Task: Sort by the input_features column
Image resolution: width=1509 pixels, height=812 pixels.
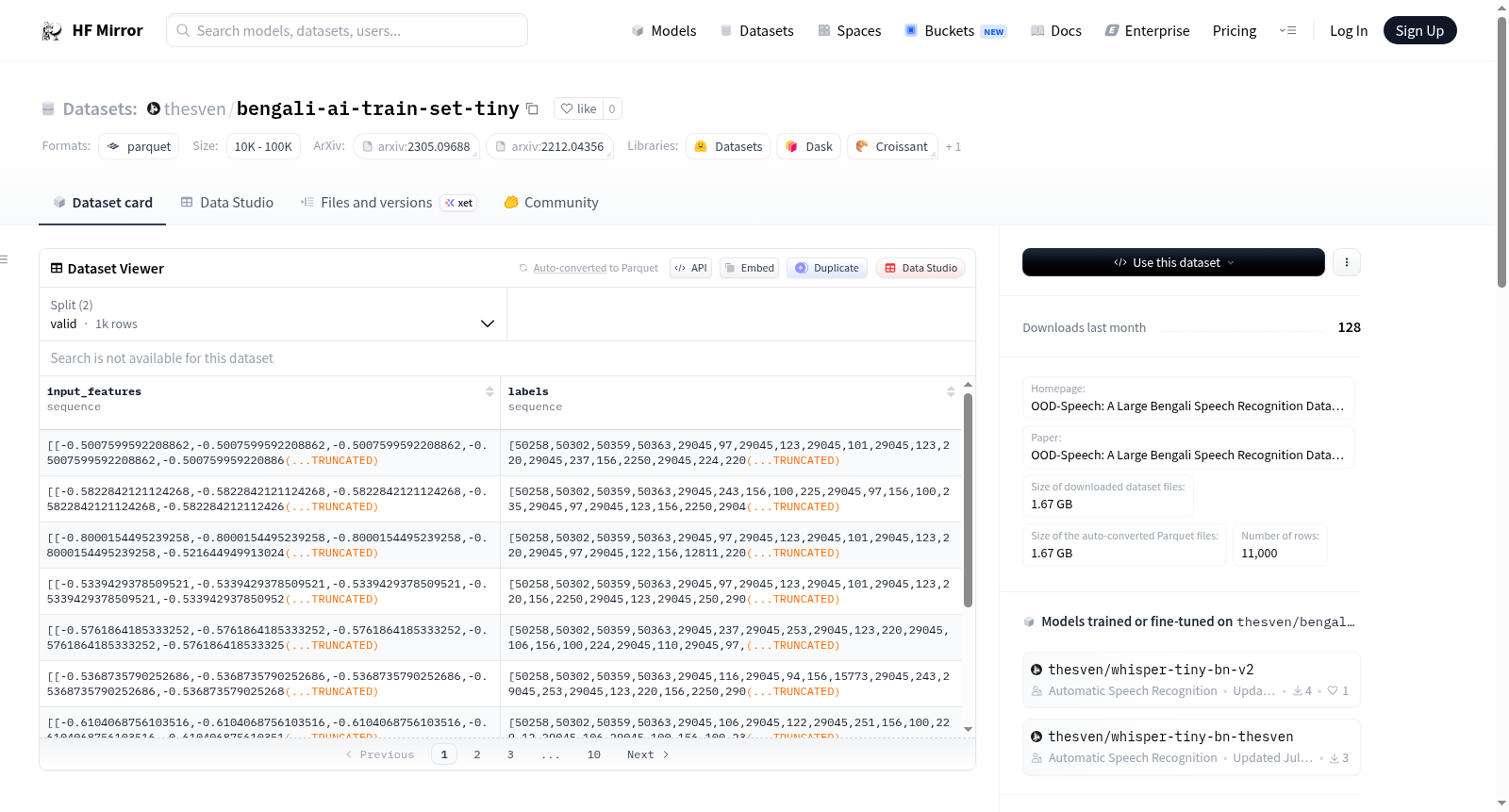Action: point(489,391)
